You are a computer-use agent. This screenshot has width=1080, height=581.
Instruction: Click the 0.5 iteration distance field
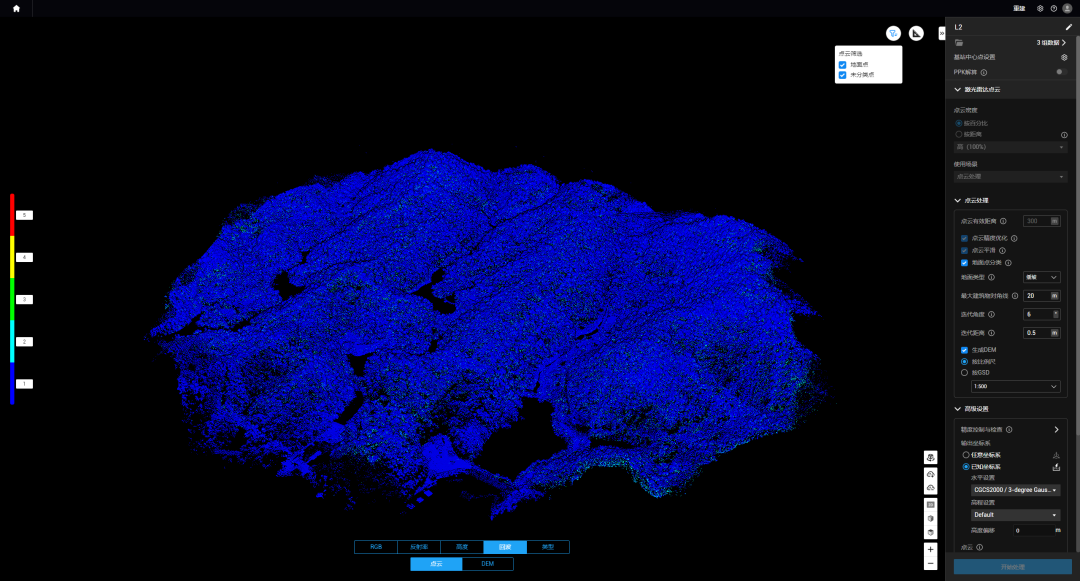[x=1041, y=333]
